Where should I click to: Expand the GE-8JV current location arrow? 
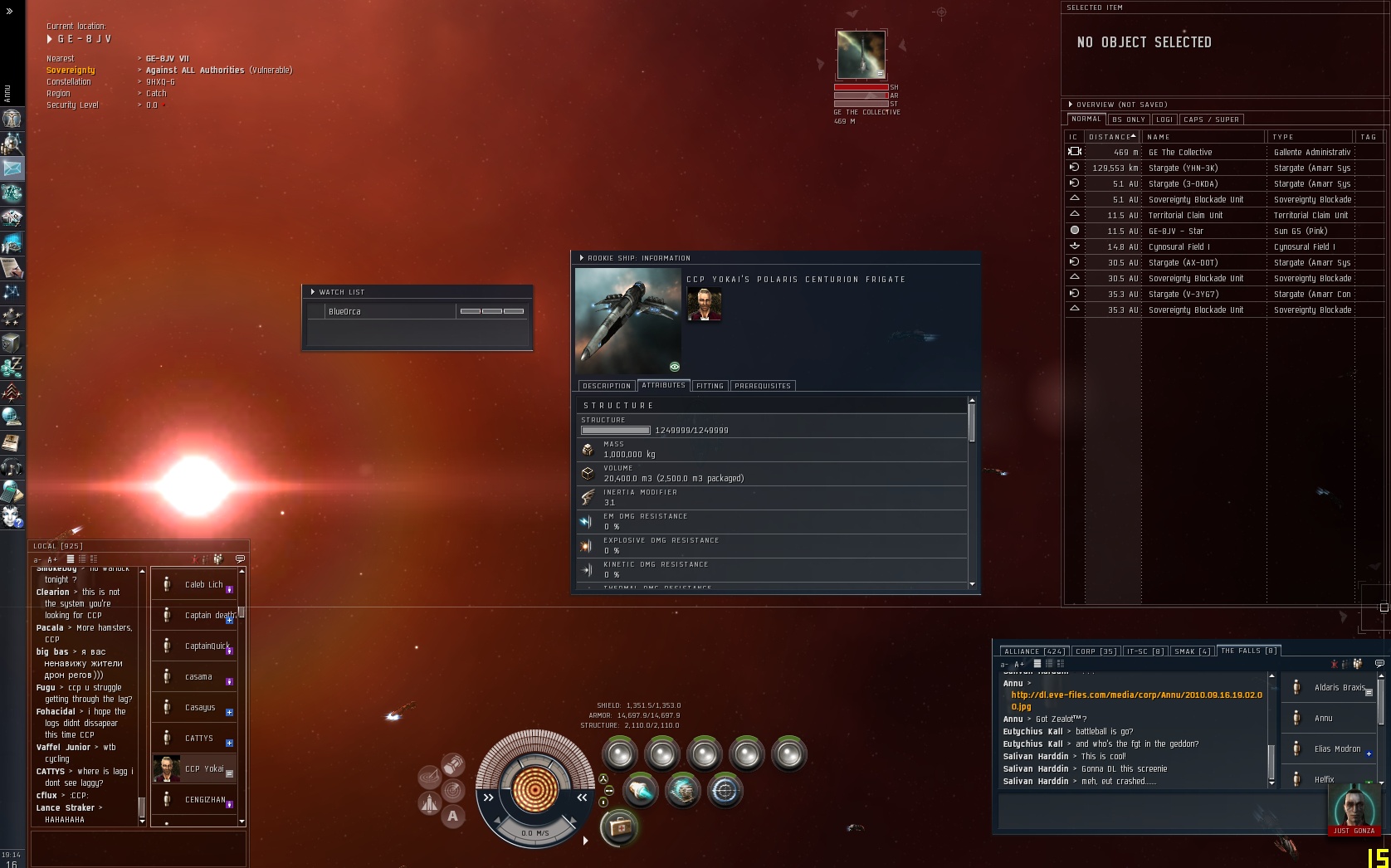(50, 39)
